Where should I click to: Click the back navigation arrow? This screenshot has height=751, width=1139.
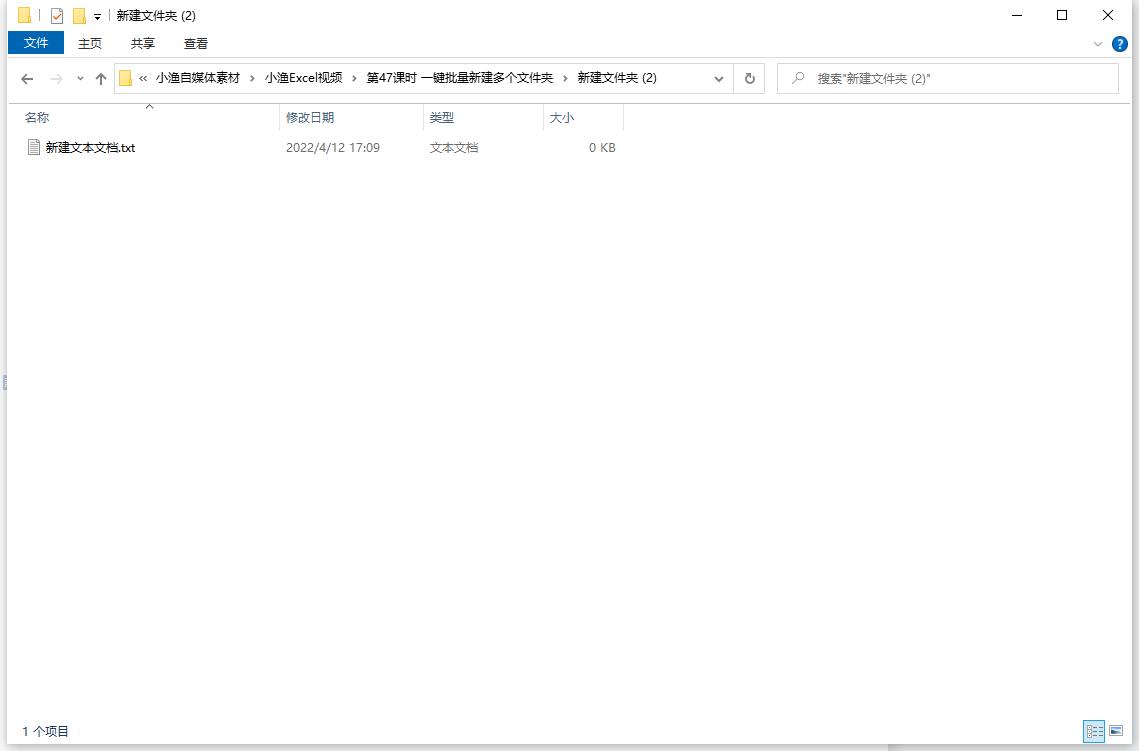coord(27,78)
